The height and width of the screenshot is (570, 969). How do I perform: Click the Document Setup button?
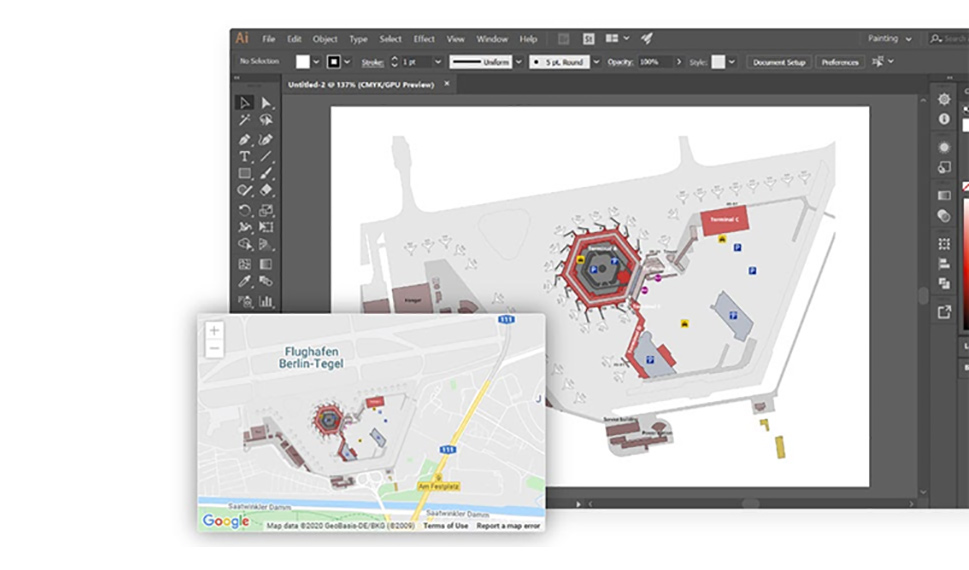[778, 62]
